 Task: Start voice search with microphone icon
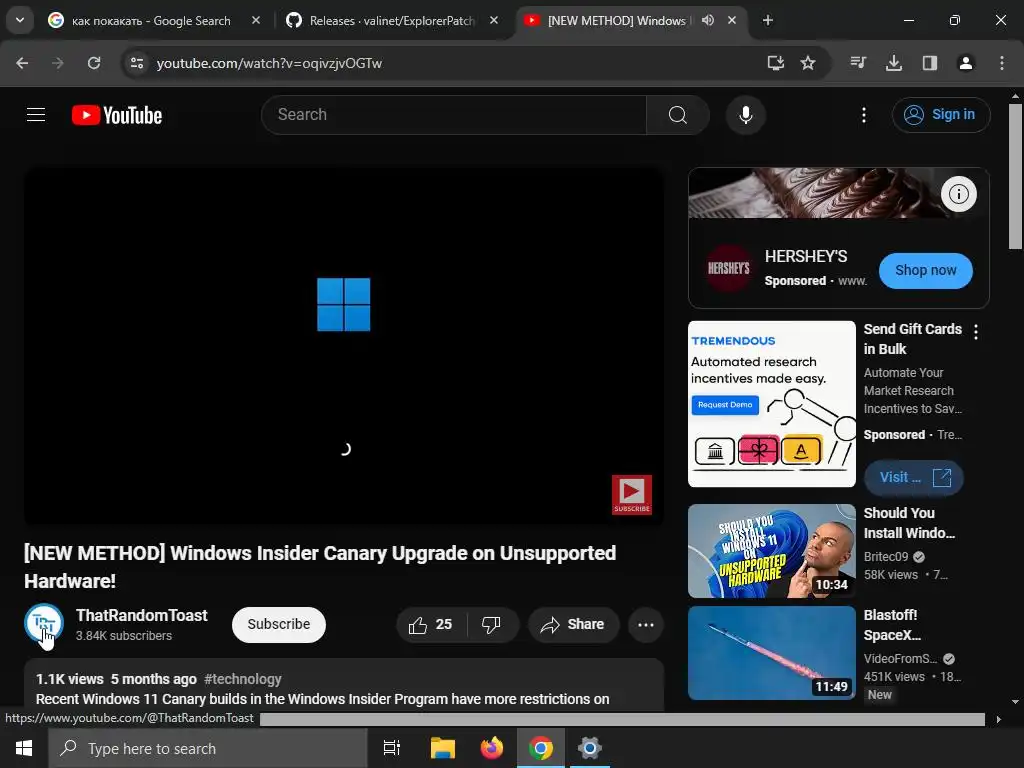745,115
